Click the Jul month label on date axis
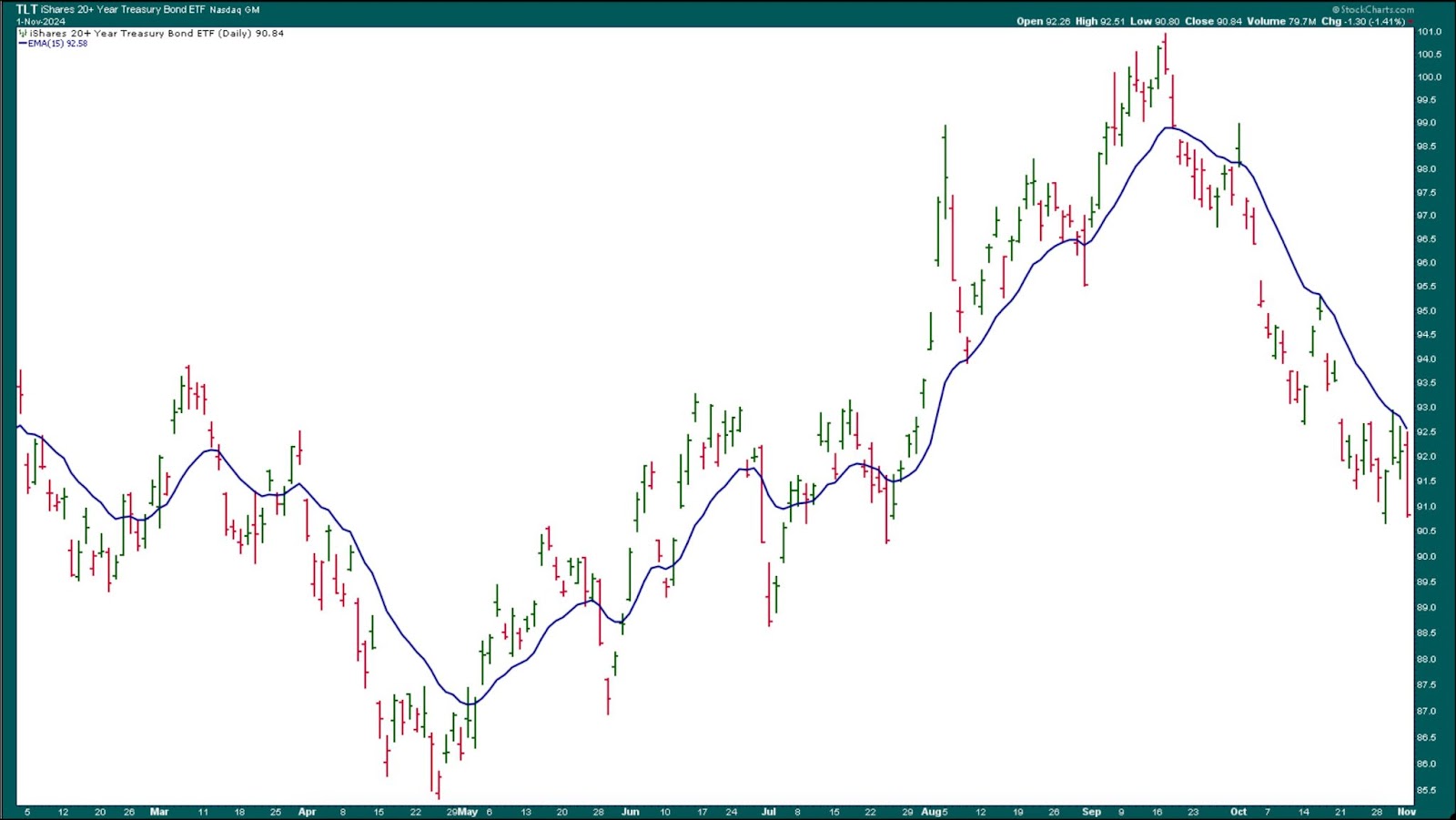1456x820 pixels. [769, 812]
